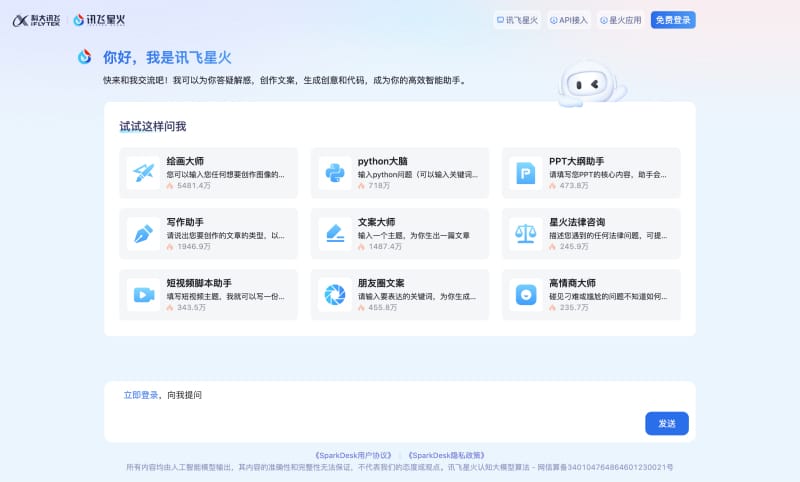The image size is (800, 482).
Task: Click the fire icon next to 455.8万
Action: (361, 308)
